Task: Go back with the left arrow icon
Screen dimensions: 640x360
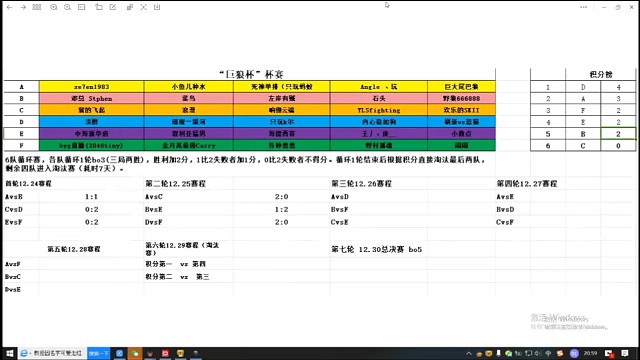Action: tap(9, 7)
